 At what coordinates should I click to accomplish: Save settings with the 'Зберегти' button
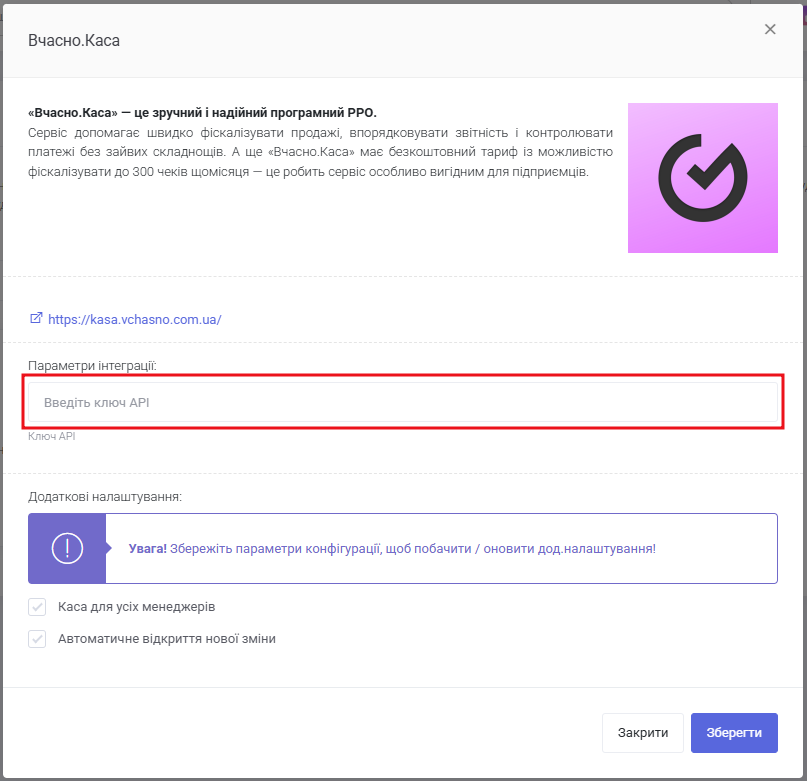click(x=733, y=733)
